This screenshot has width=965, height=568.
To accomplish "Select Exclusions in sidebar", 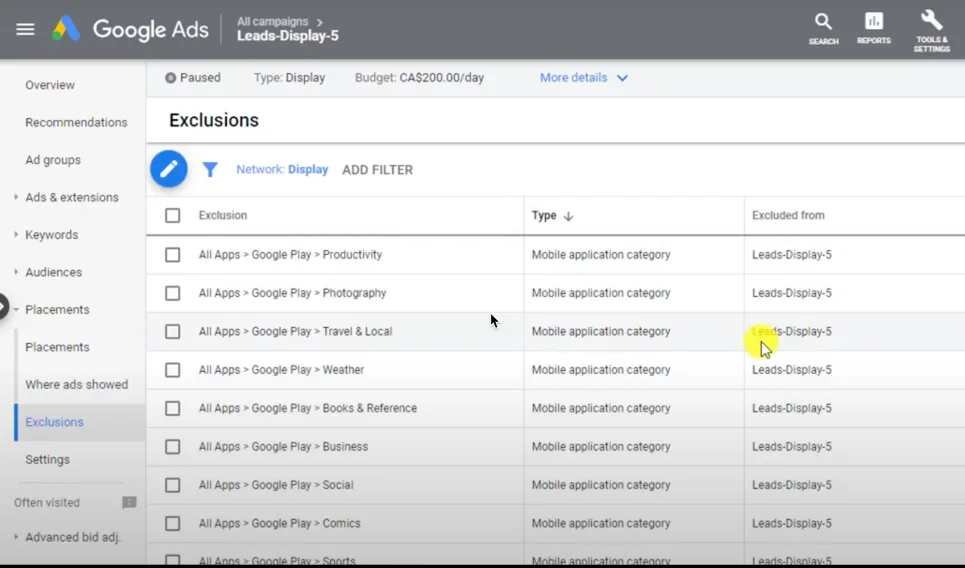I will click(x=54, y=422).
